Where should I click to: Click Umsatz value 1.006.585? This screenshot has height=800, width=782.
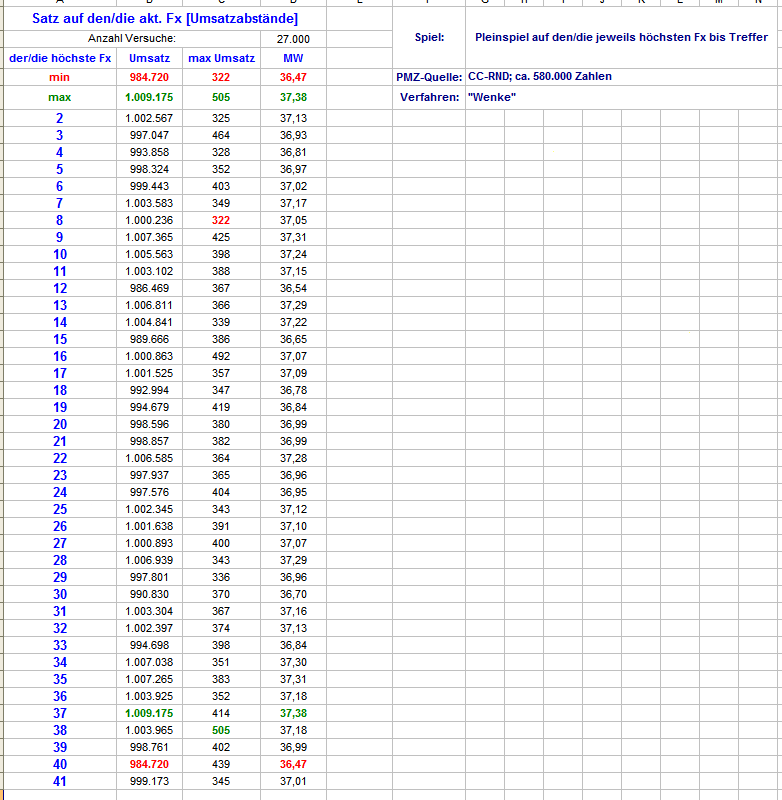149,458
